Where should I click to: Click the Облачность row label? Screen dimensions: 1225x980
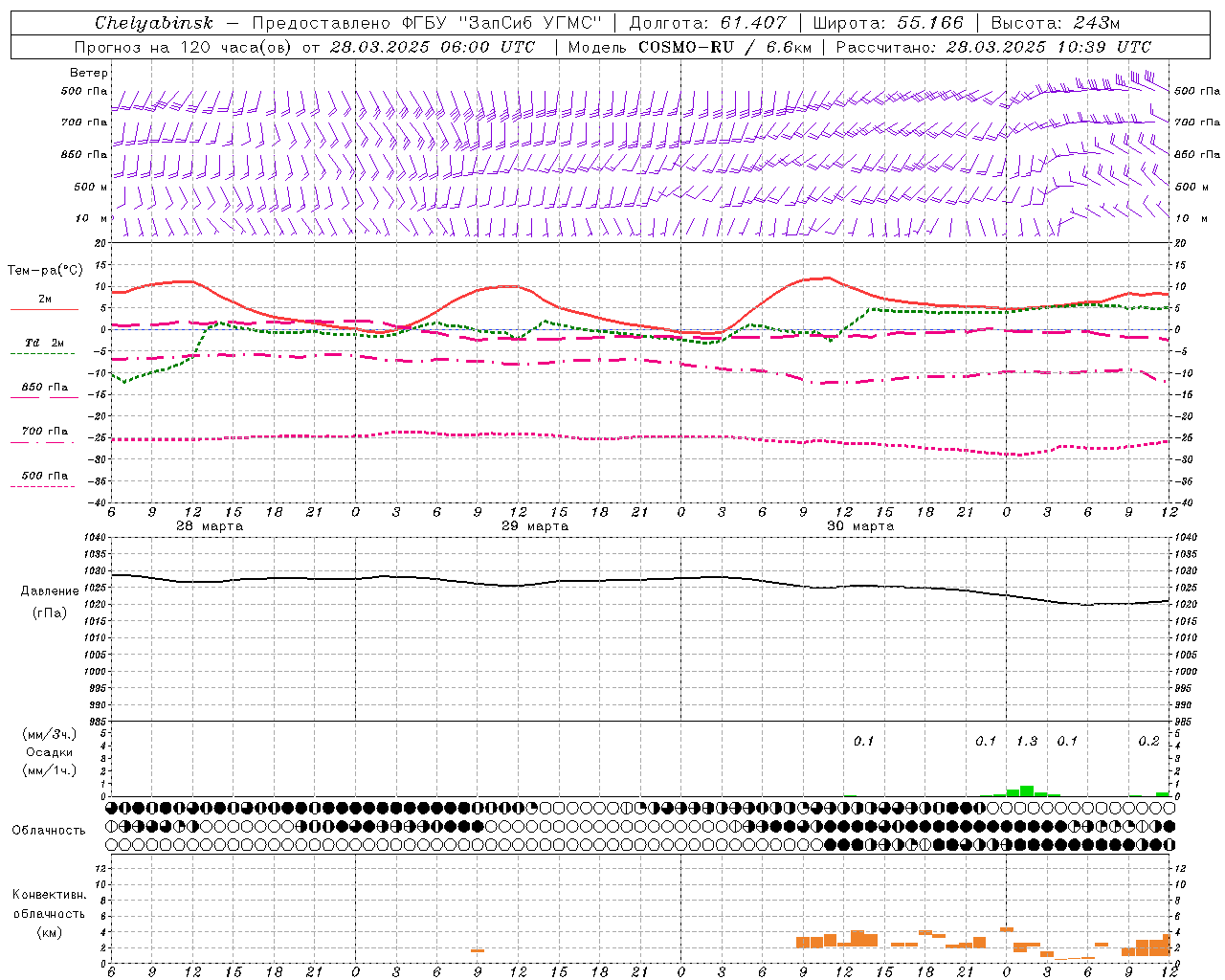pos(49,830)
